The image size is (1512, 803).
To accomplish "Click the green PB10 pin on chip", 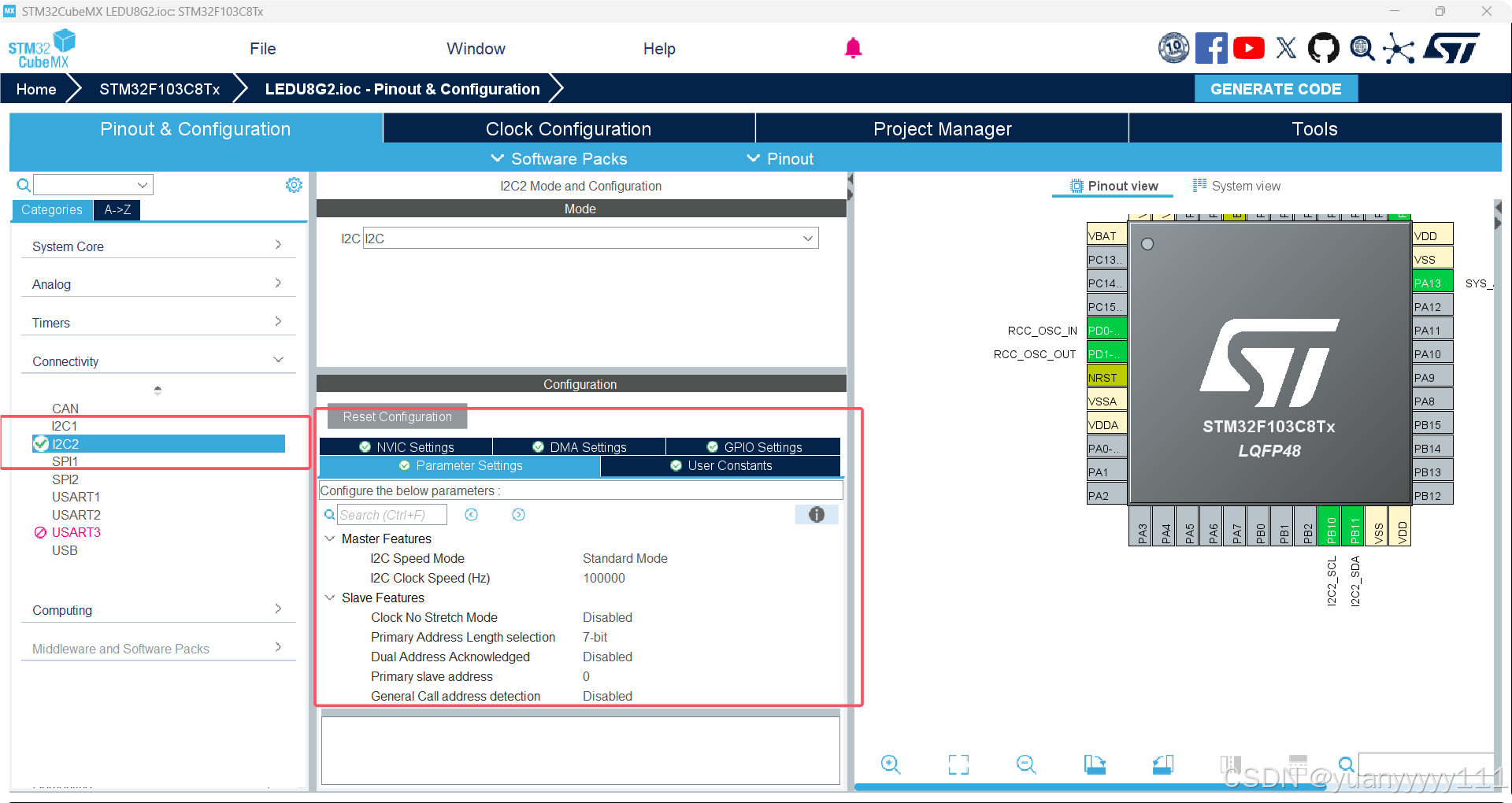I will pyautogui.click(x=1330, y=527).
